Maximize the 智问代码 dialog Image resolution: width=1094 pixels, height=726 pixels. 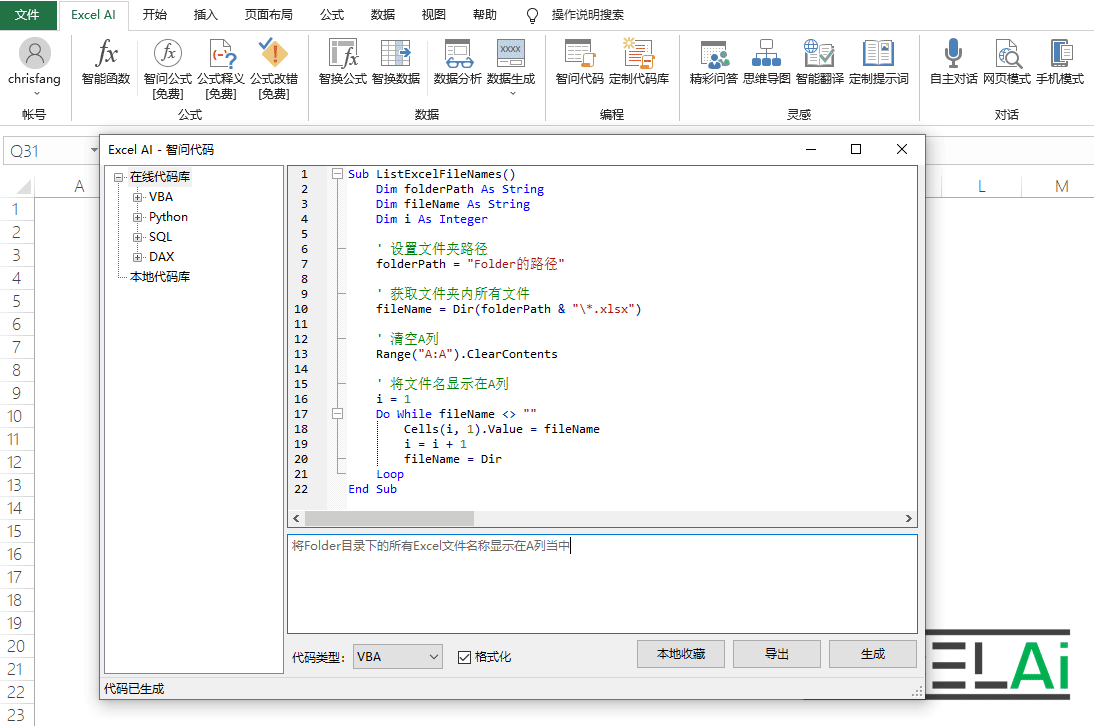(856, 149)
